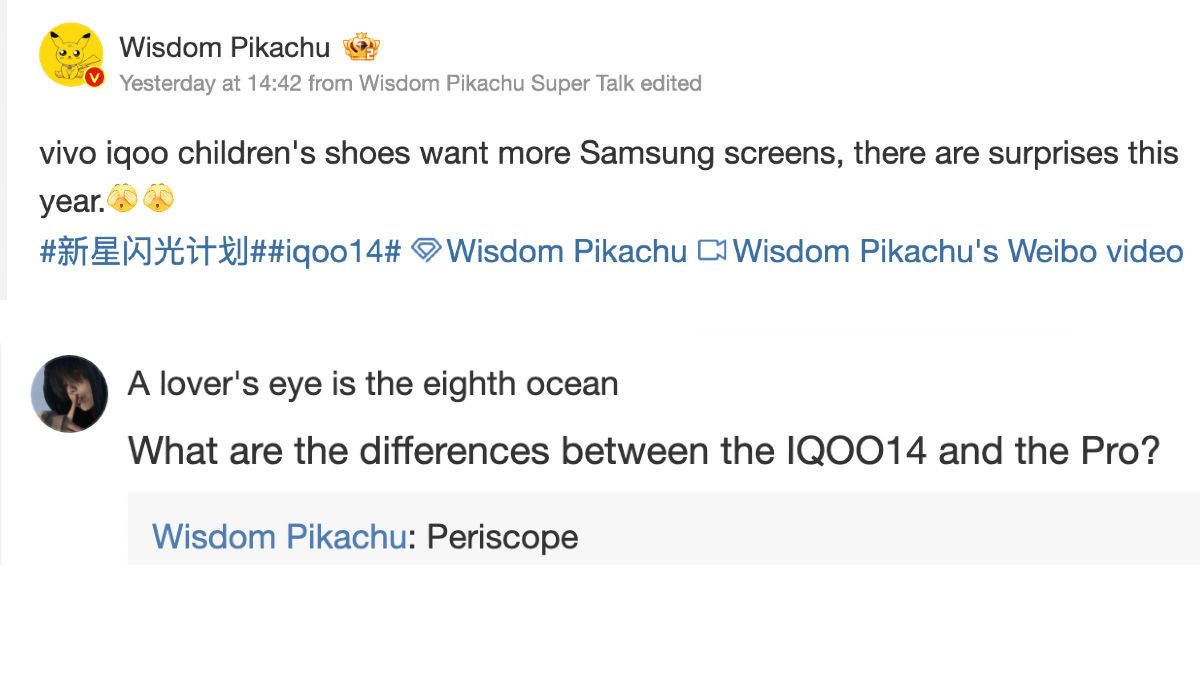Click the first peeking emoji after 'year.'
This screenshot has width=1200, height=675.
(122, 200)
